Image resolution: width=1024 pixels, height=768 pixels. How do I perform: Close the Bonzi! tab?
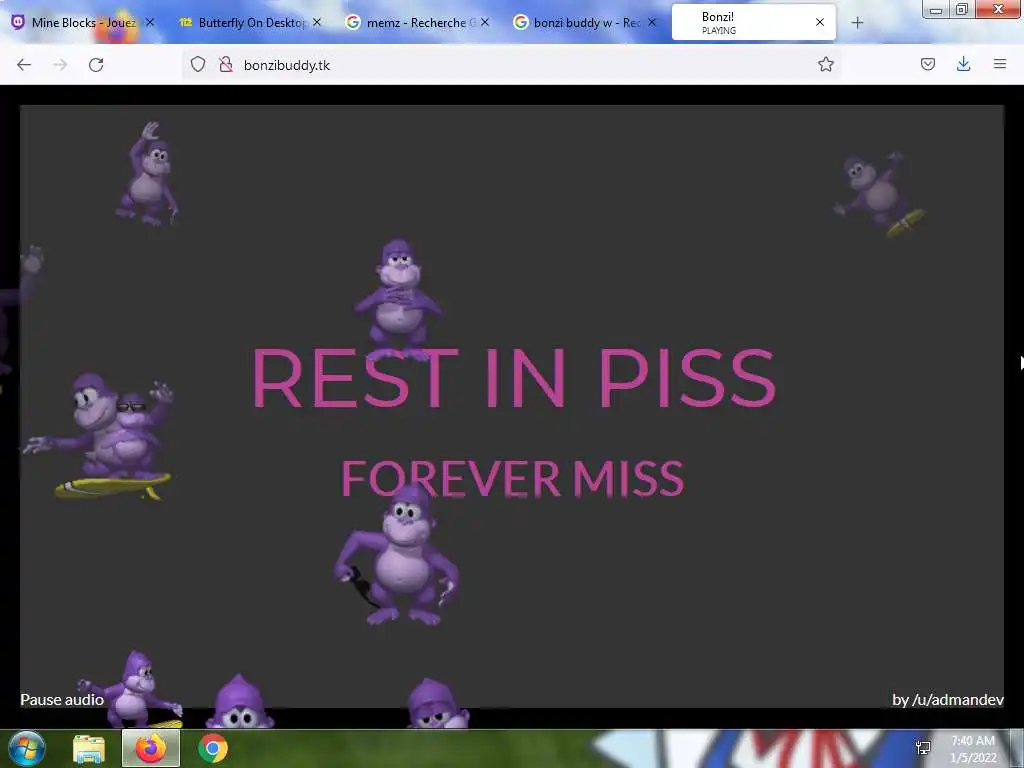coord(820,22)
